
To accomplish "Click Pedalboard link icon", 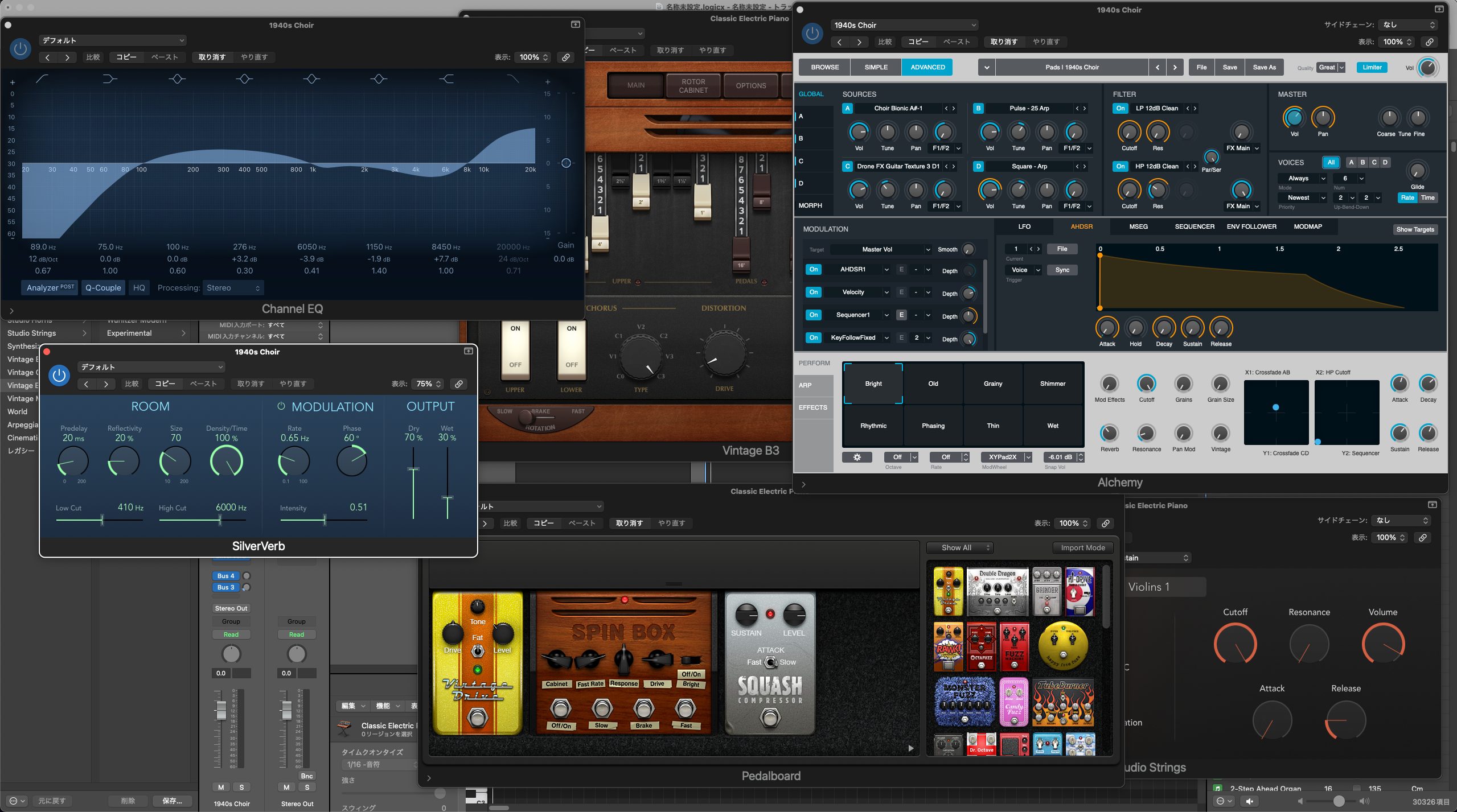I will (1105, 524).
